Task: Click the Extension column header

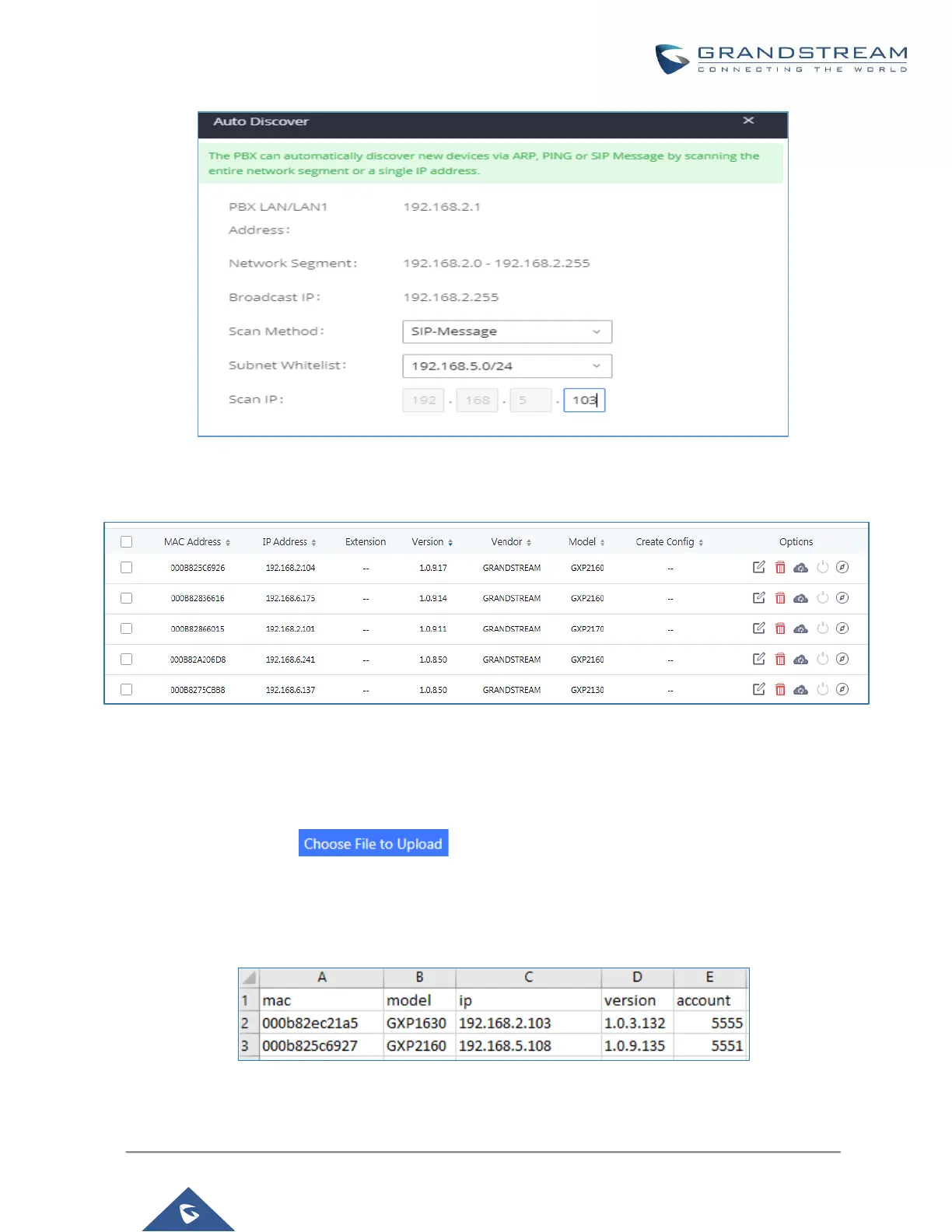Action: [x=366, y=542]
